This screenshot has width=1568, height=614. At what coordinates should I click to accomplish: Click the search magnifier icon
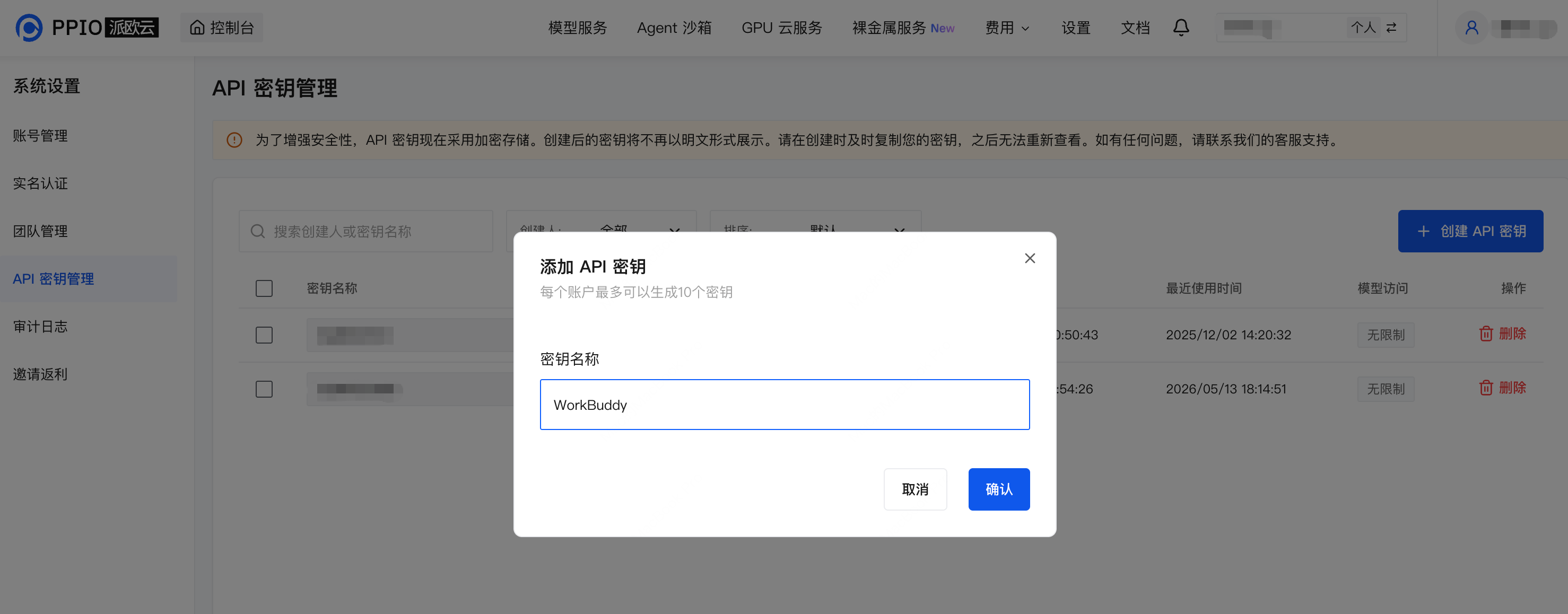257,231
